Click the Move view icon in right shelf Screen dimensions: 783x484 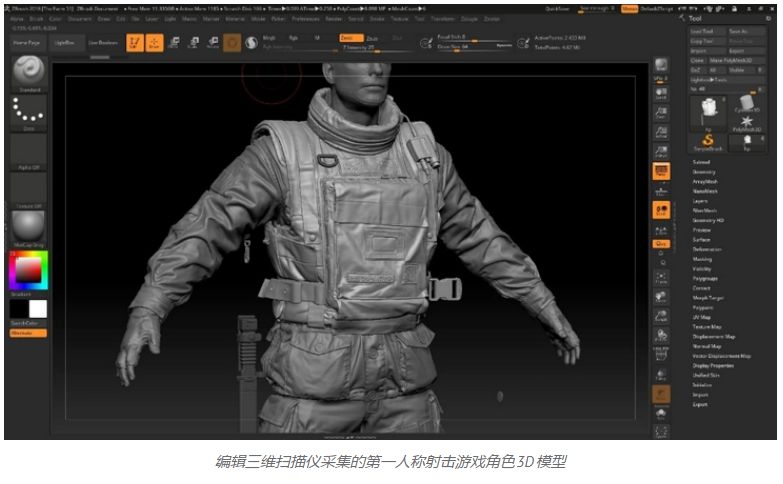click(x=661, y=297)
